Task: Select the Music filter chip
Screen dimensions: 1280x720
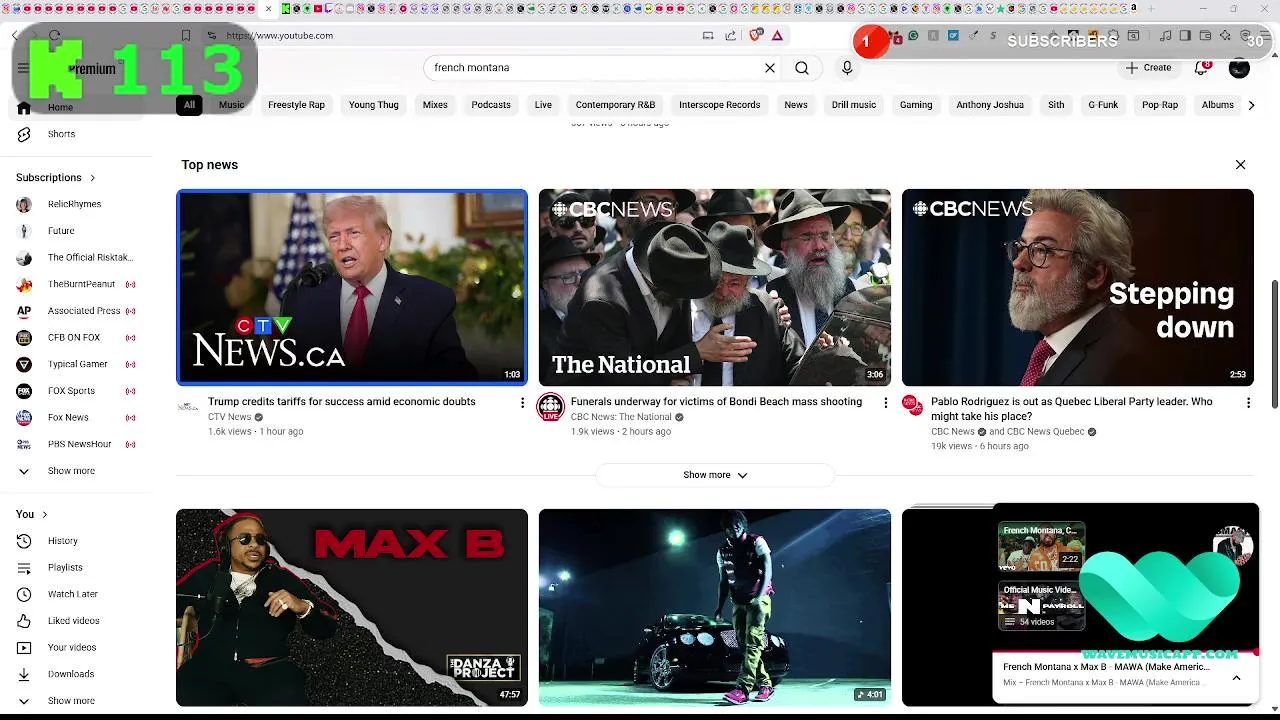Action: (231, 105)
